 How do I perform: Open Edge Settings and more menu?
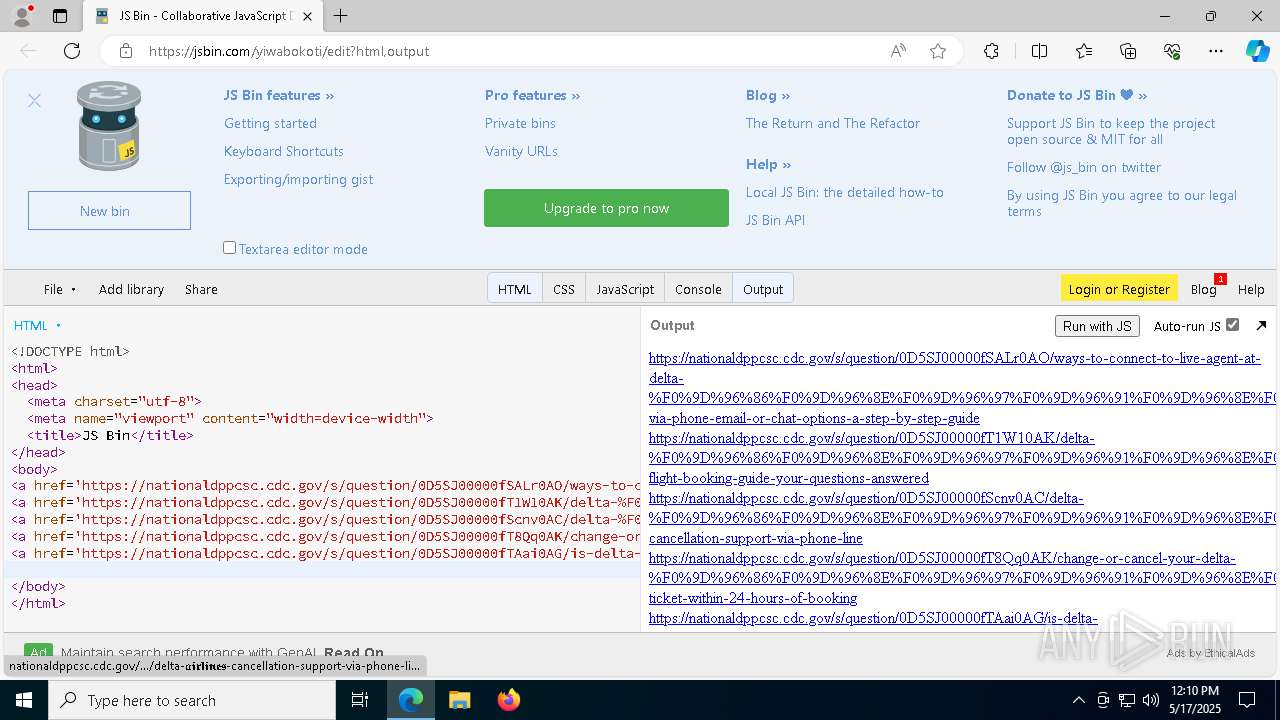pyautogui.click(x=1216, y=51)
